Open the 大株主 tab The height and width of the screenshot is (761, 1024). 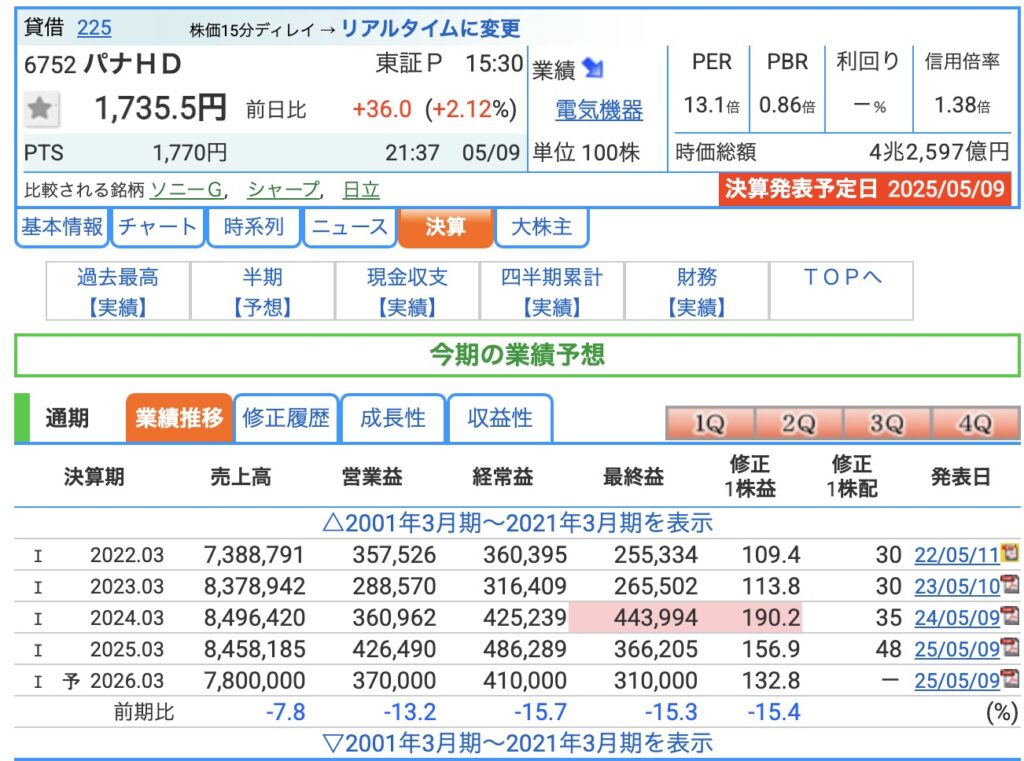541,227
